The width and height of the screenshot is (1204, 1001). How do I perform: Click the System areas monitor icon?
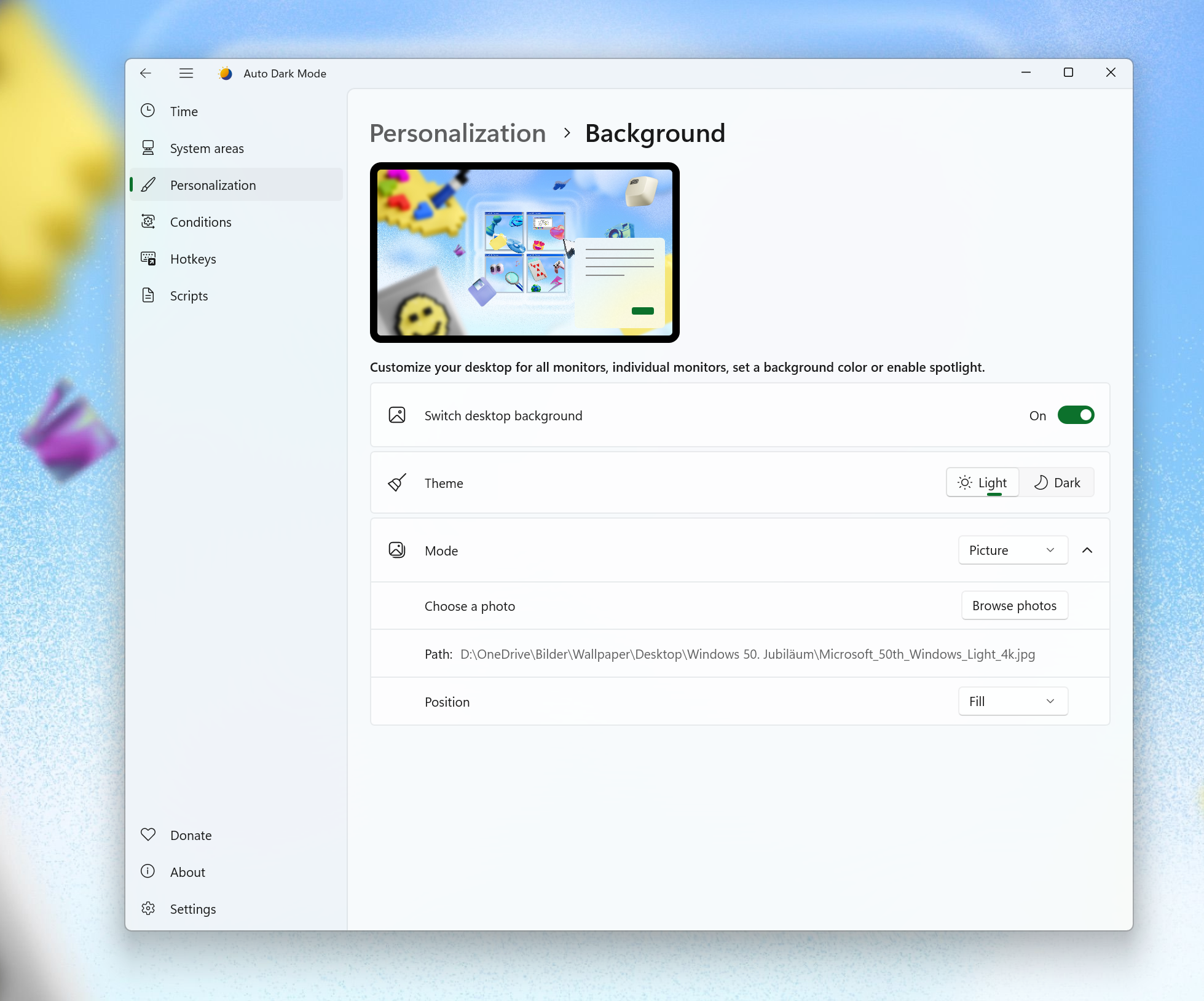pyautogui.click(x=148, y=147)
